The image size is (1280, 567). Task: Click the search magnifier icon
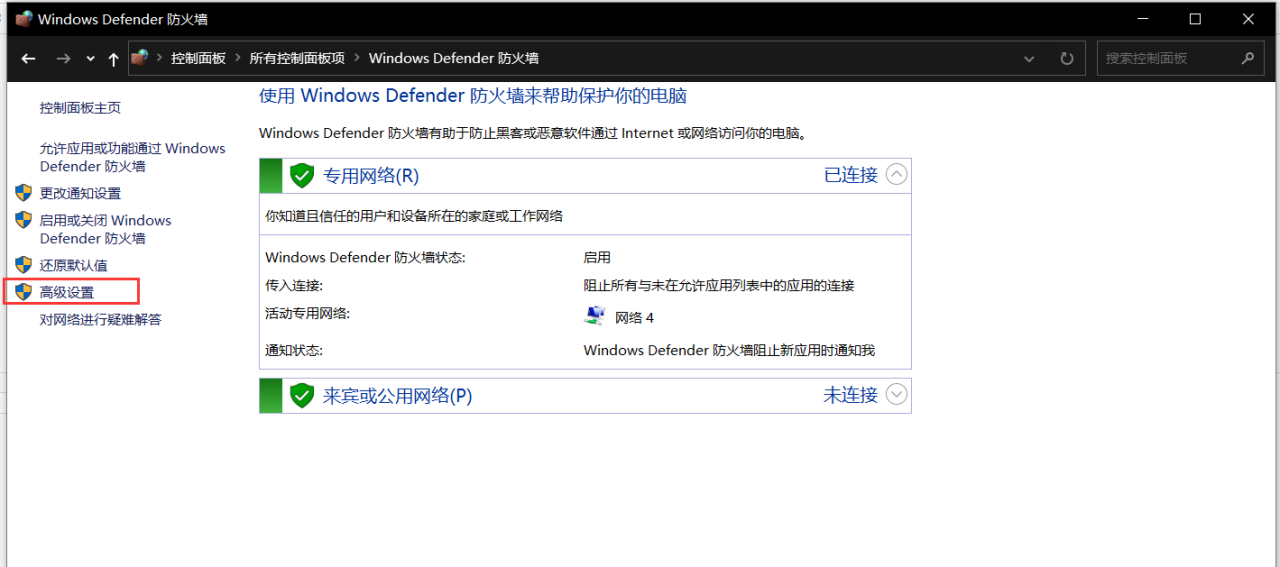click(x=1247, y=58)
